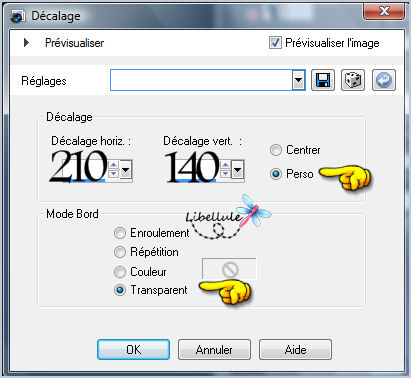Click the Décalage vert. : label
This screenshot has width=411, height=378.
[x=202, y=141]
